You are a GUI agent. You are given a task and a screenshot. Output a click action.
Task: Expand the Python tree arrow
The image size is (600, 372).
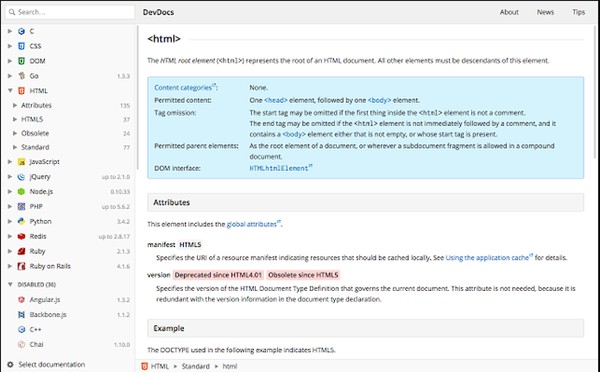pyautogui.click(x=10, y=222)
